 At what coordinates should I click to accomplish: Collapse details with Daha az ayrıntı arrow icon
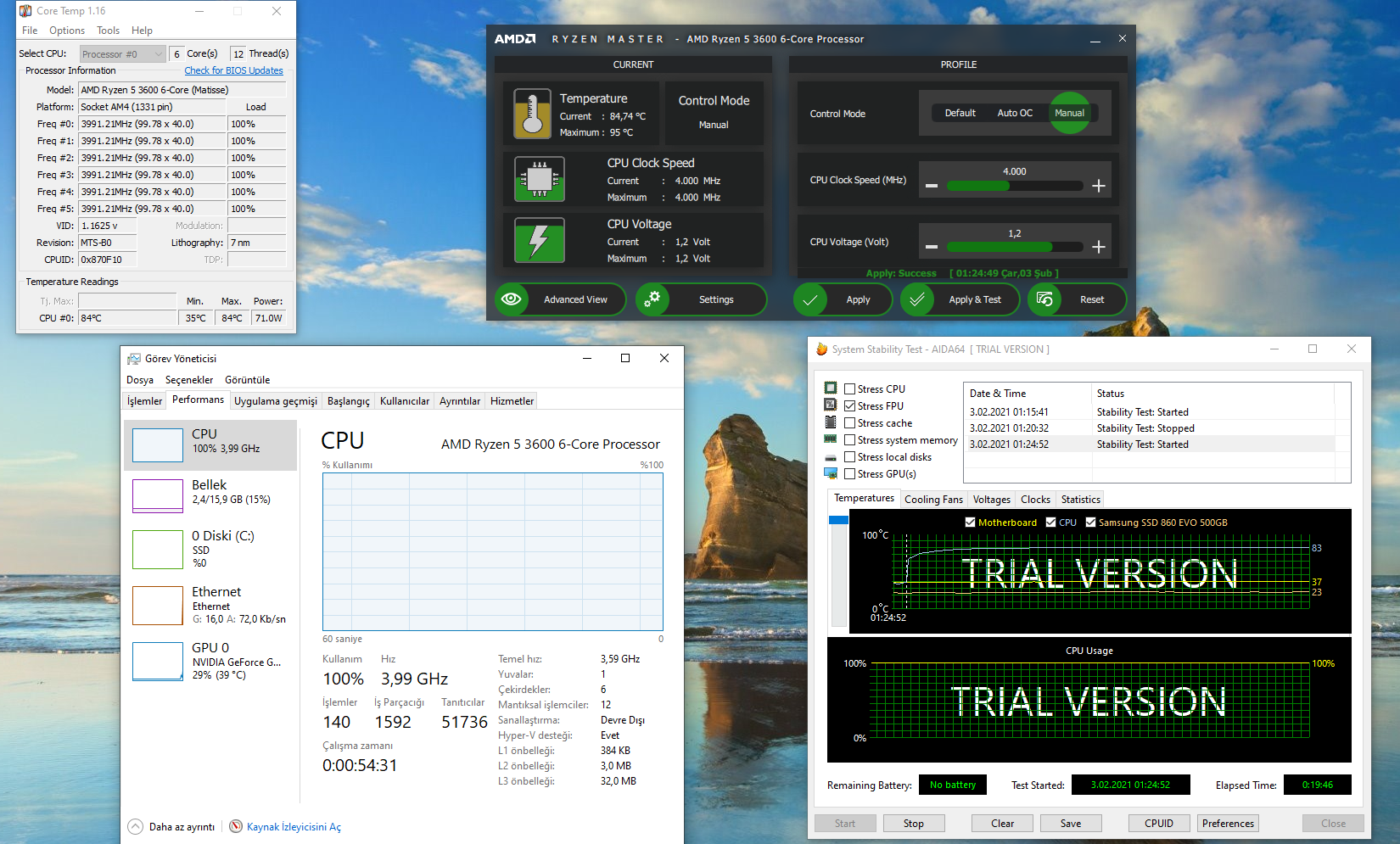[x=136, y=826]
